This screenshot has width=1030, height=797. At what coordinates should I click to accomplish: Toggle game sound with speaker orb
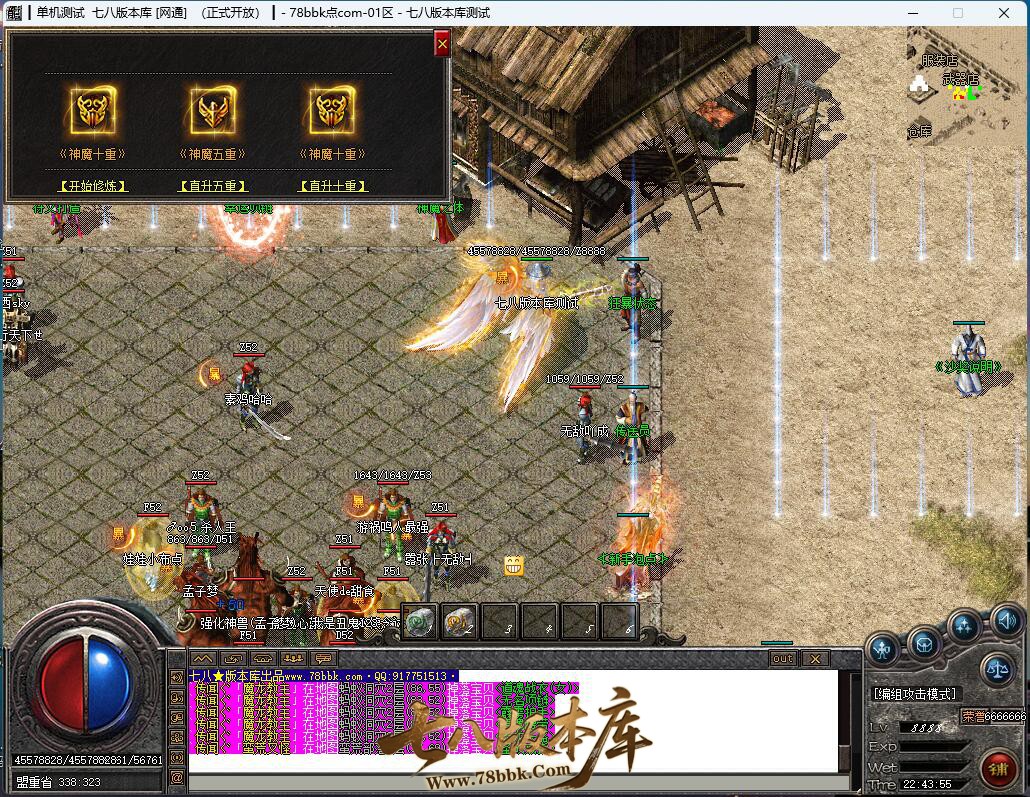[1006, 621]
